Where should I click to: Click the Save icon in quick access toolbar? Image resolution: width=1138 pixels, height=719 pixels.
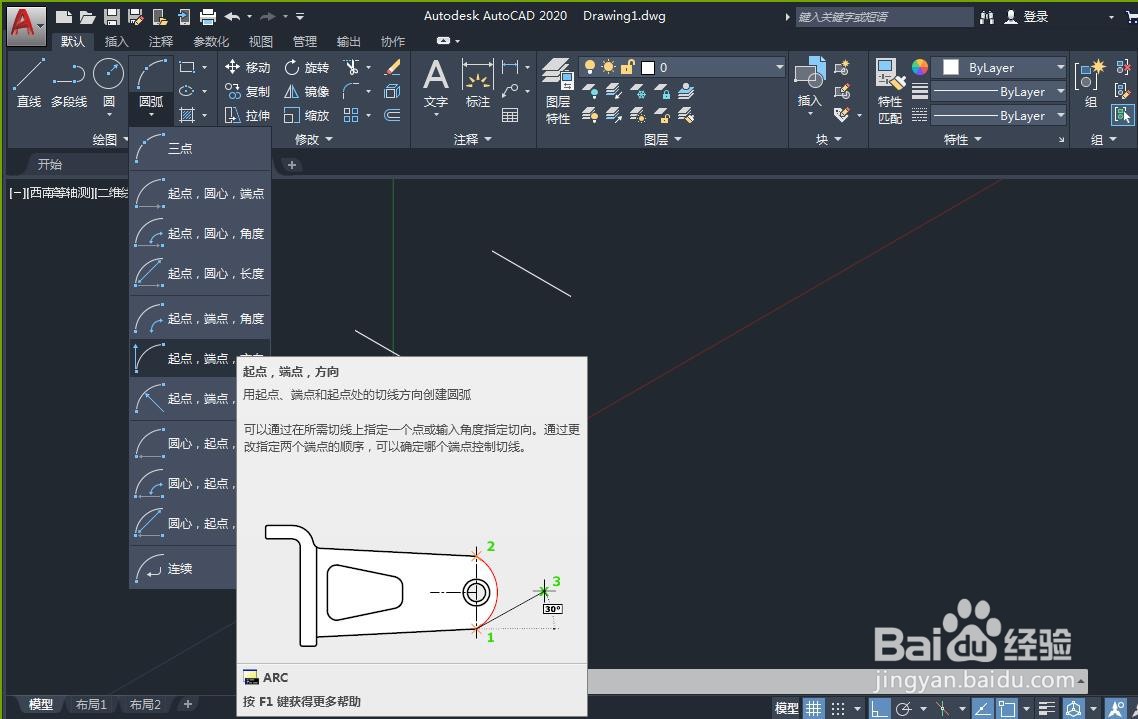(x=111, y=16)
